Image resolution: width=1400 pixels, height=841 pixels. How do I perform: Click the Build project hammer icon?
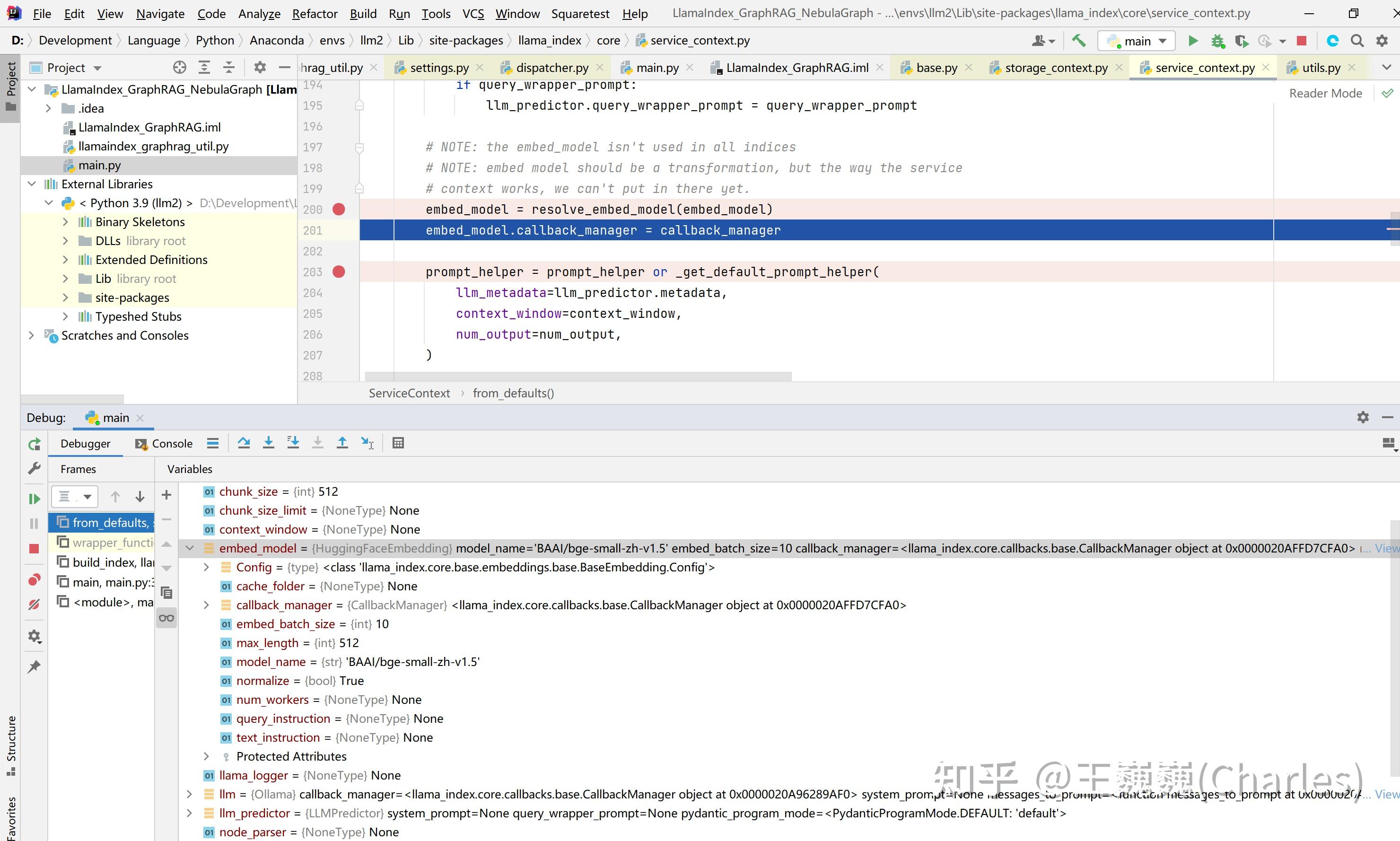pyautogui.click(x=1078, y=40)
